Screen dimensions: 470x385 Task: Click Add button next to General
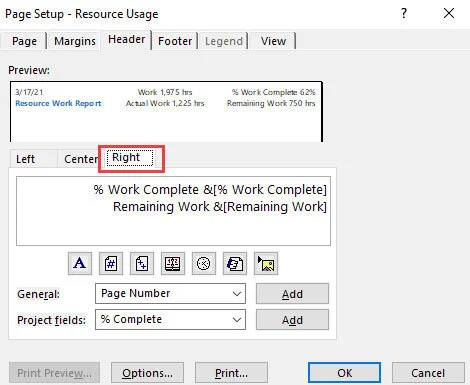pos(292,294)
